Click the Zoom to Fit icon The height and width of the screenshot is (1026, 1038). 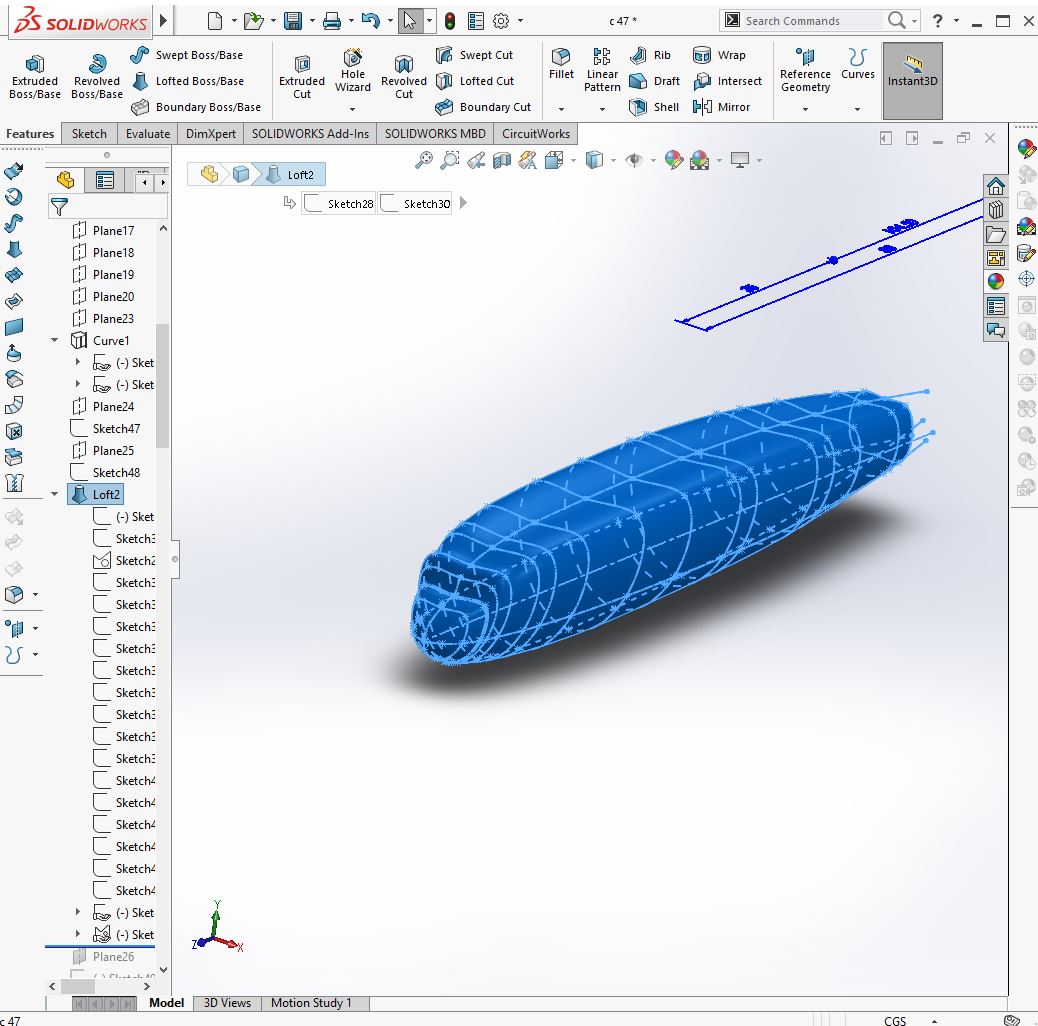click(x=424, y=160)
